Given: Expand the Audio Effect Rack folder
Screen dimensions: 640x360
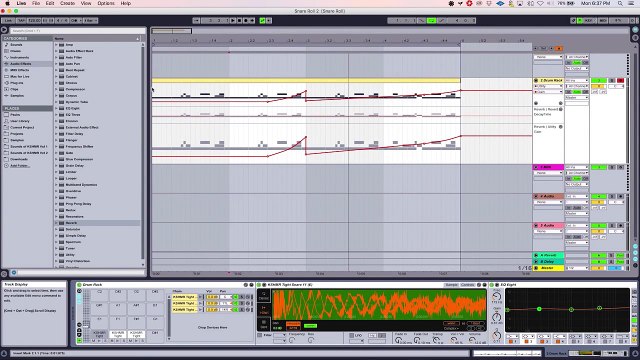Looking at the screenshot, I should 56,51.
